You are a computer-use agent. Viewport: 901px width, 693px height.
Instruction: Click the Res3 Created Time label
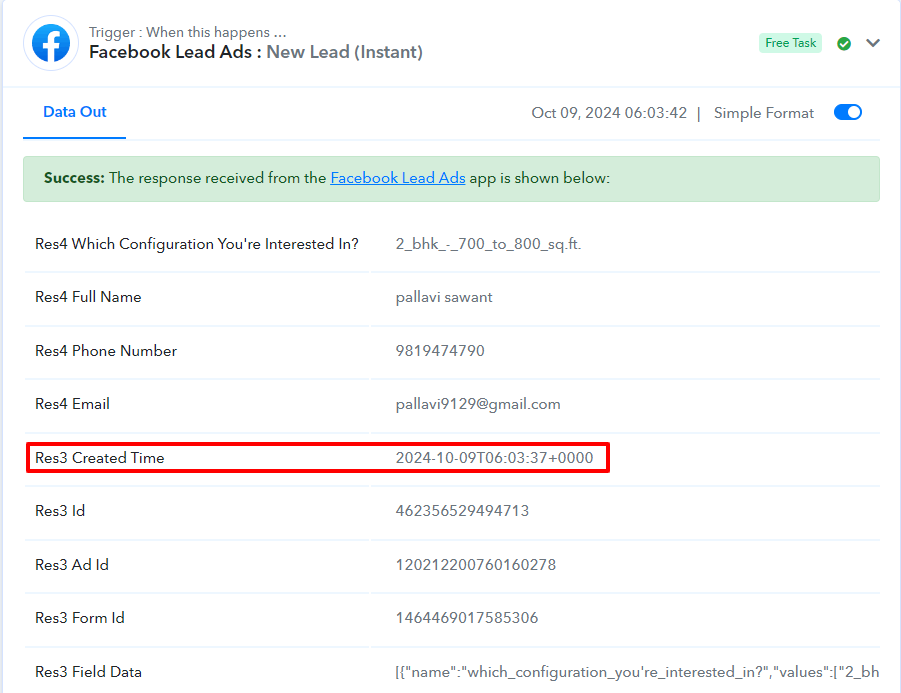click(x=99, y=457)
